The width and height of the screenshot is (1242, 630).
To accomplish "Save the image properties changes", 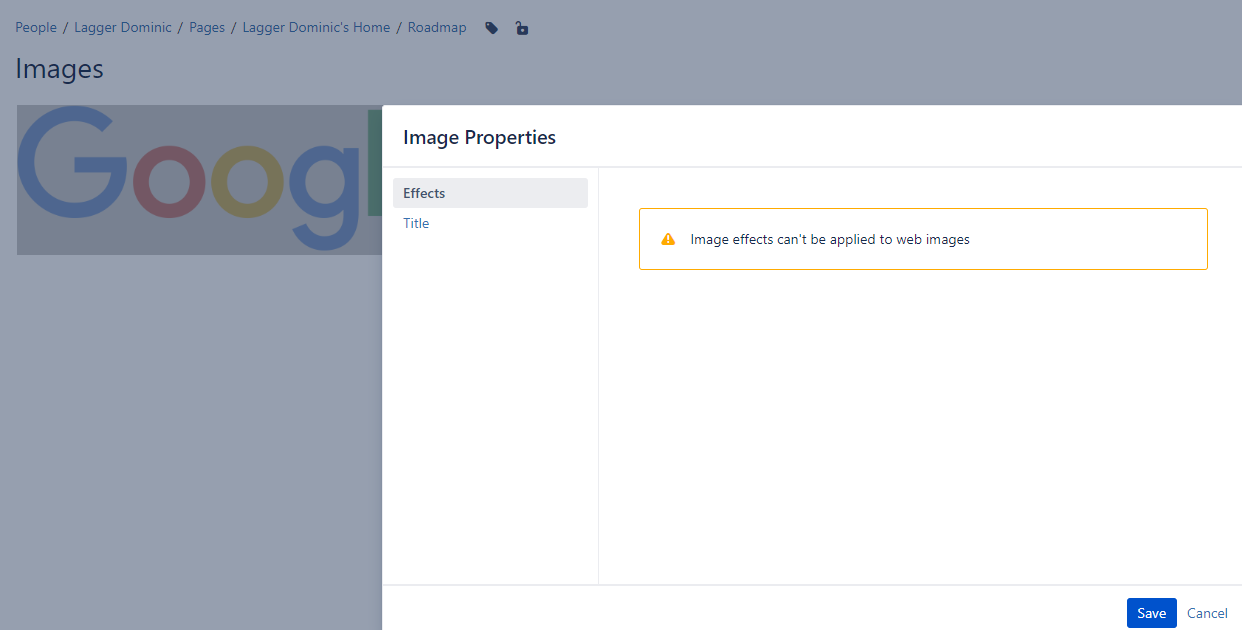I will click(x=1151, y=612).
